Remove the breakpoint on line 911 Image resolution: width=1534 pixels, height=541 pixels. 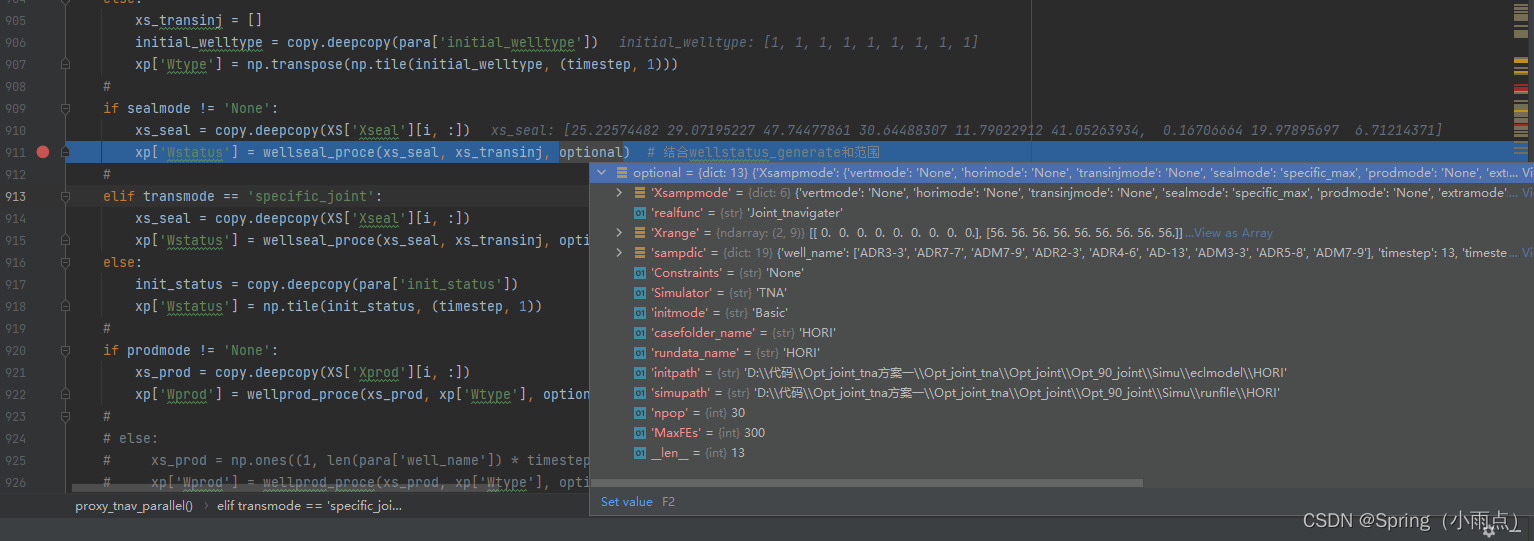pos(42,152)
